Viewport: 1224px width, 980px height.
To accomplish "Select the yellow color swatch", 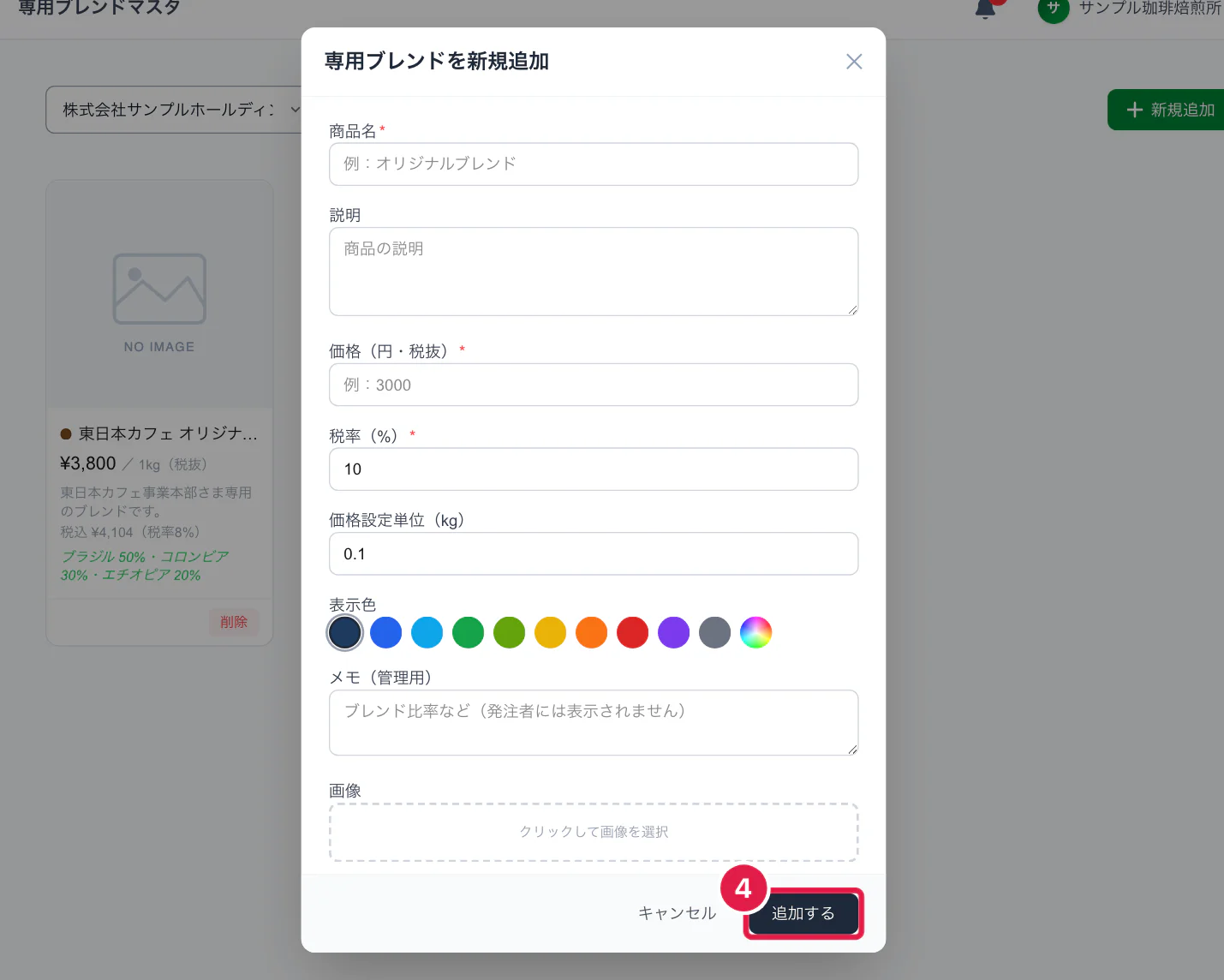I will coord(551,632).
